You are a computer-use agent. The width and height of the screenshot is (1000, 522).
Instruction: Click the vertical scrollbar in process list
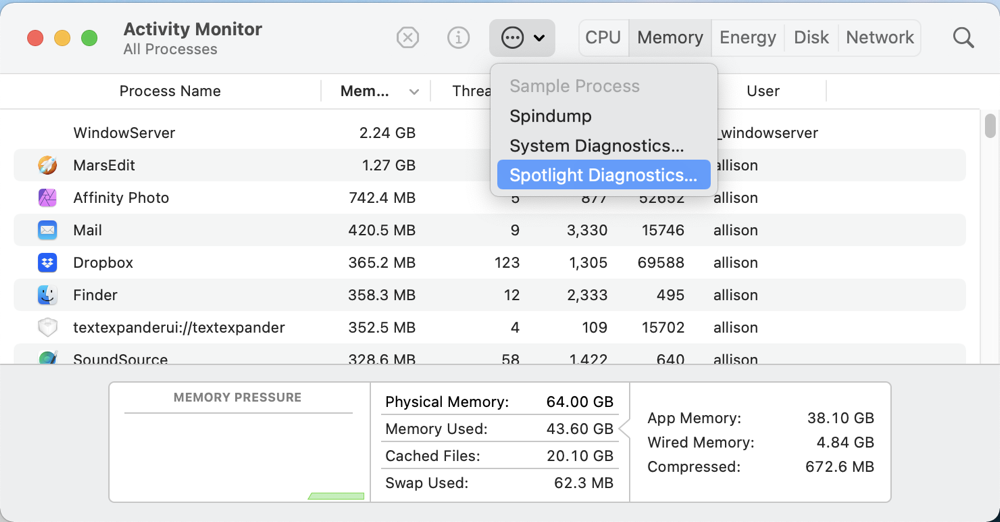(990, 126)
